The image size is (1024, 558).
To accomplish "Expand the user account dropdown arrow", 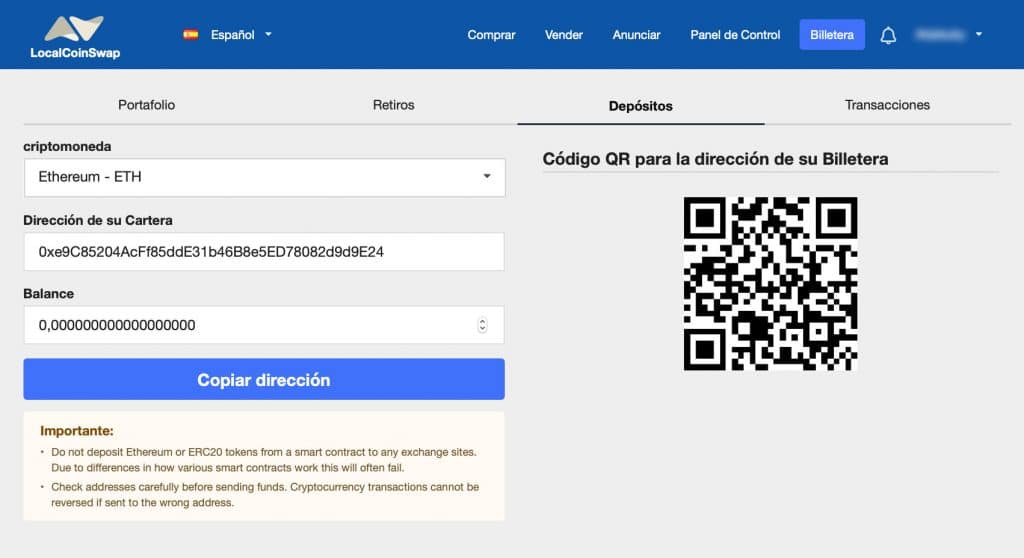I will point(979,35).
